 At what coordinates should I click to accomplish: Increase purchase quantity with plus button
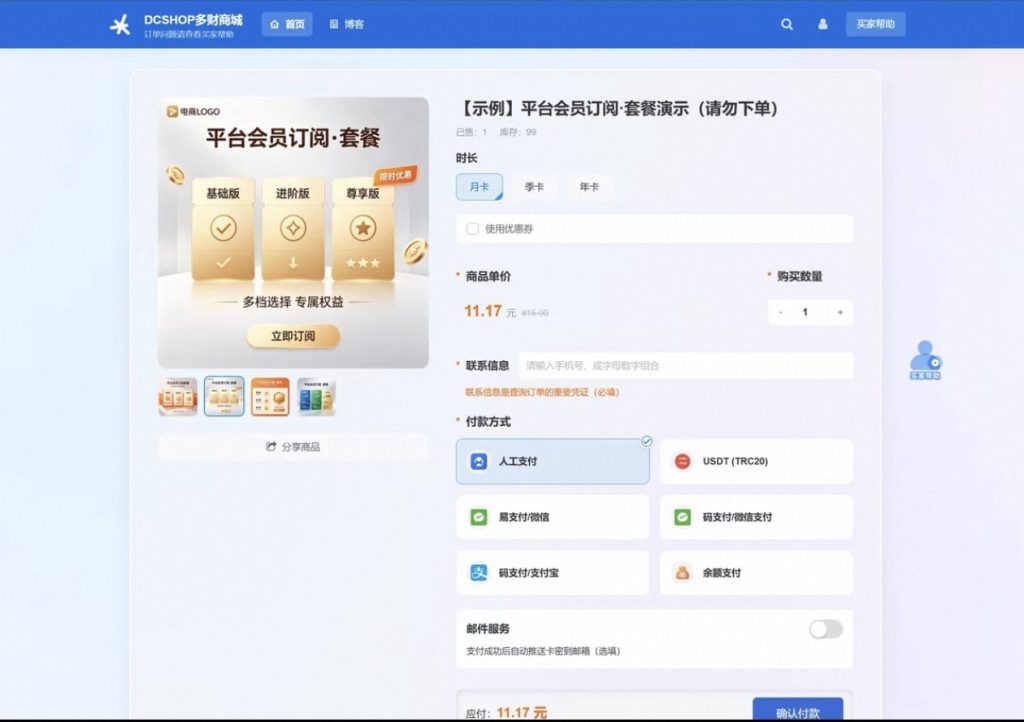840,312
